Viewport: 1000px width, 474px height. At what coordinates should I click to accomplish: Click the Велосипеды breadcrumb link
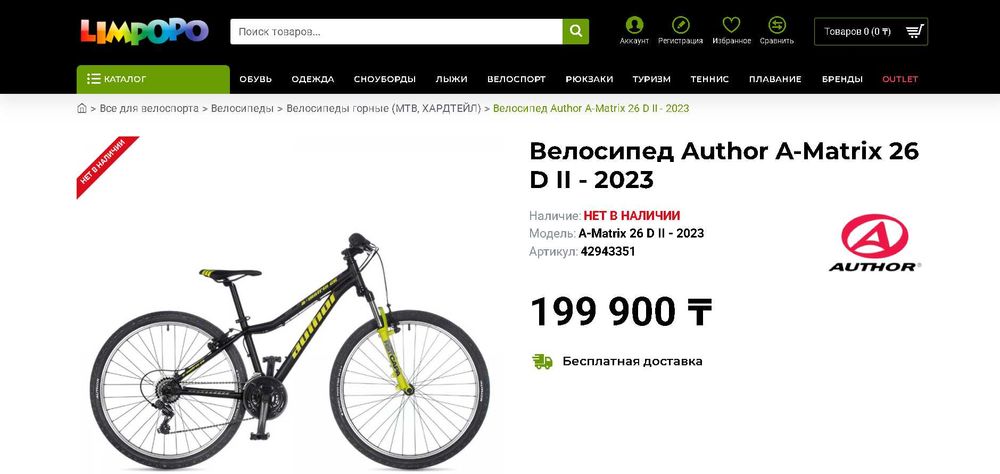[x=242, y=108]
